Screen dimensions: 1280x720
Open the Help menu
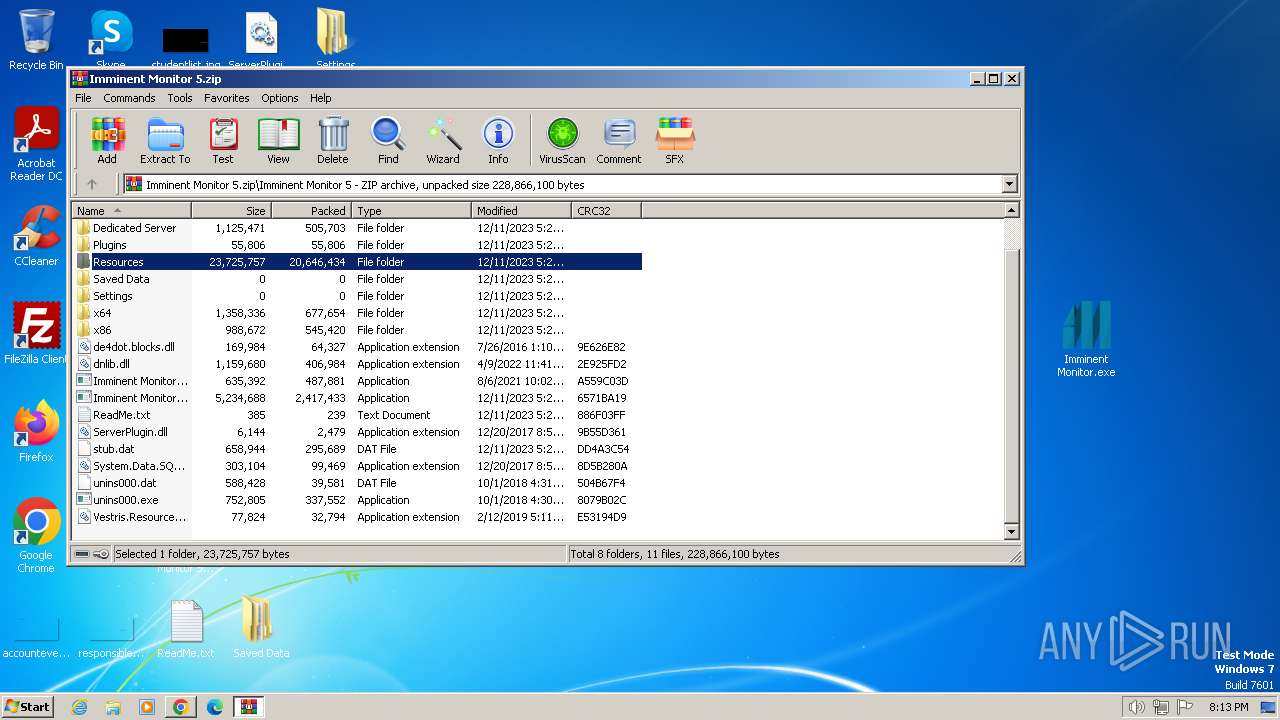click(x=320, y=98)
